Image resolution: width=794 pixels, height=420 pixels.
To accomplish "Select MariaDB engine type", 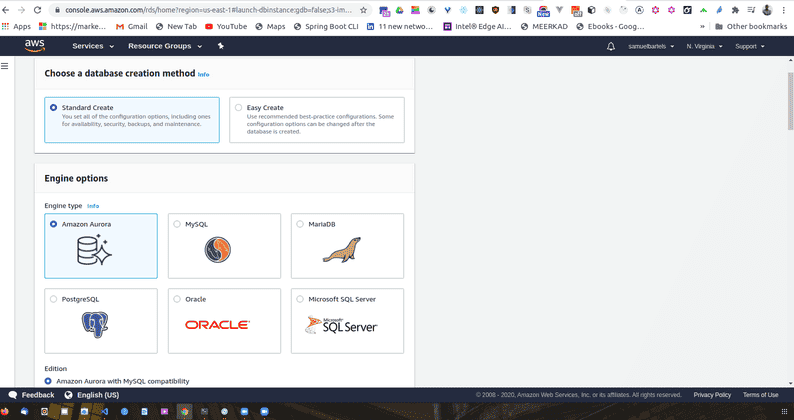I will (347, 246).
